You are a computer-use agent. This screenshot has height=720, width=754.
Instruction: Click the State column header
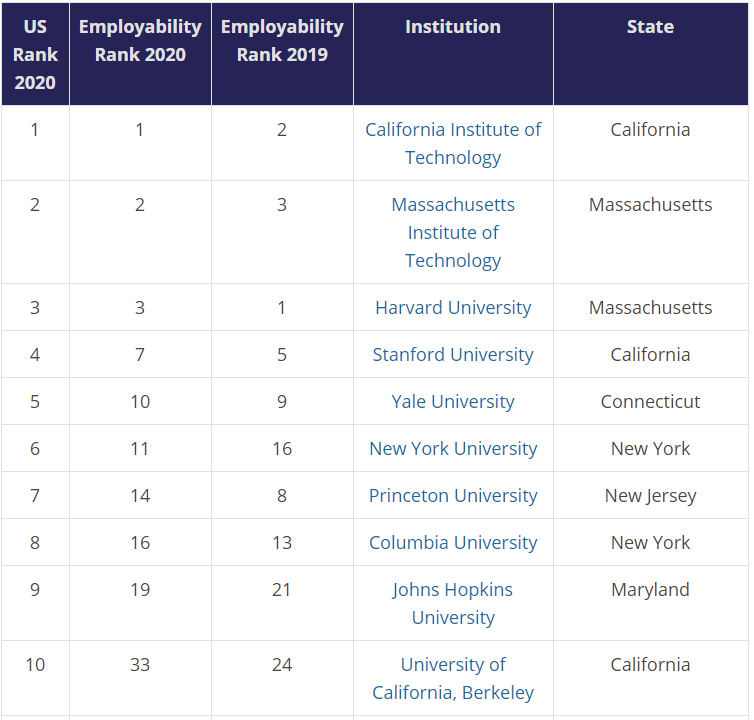(650, 27)
